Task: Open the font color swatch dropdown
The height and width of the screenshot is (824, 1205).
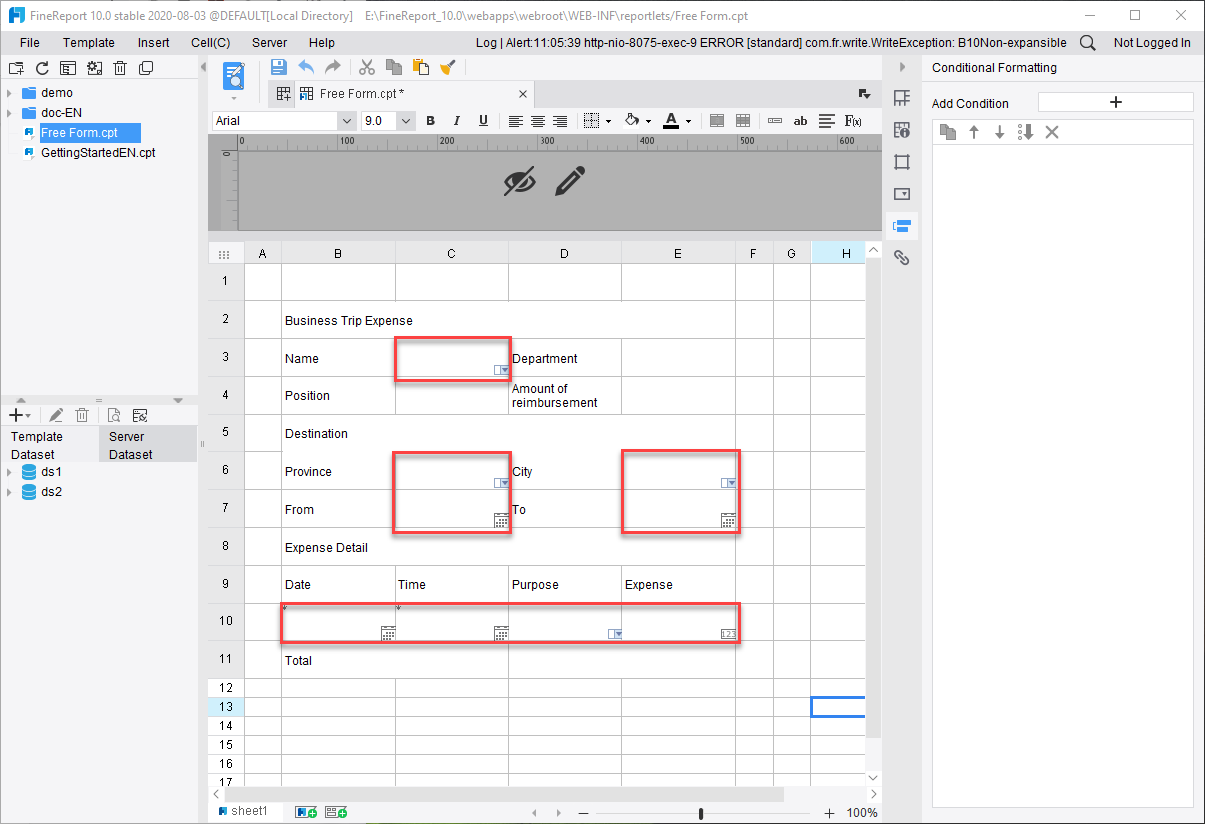Action: point(687,120)
